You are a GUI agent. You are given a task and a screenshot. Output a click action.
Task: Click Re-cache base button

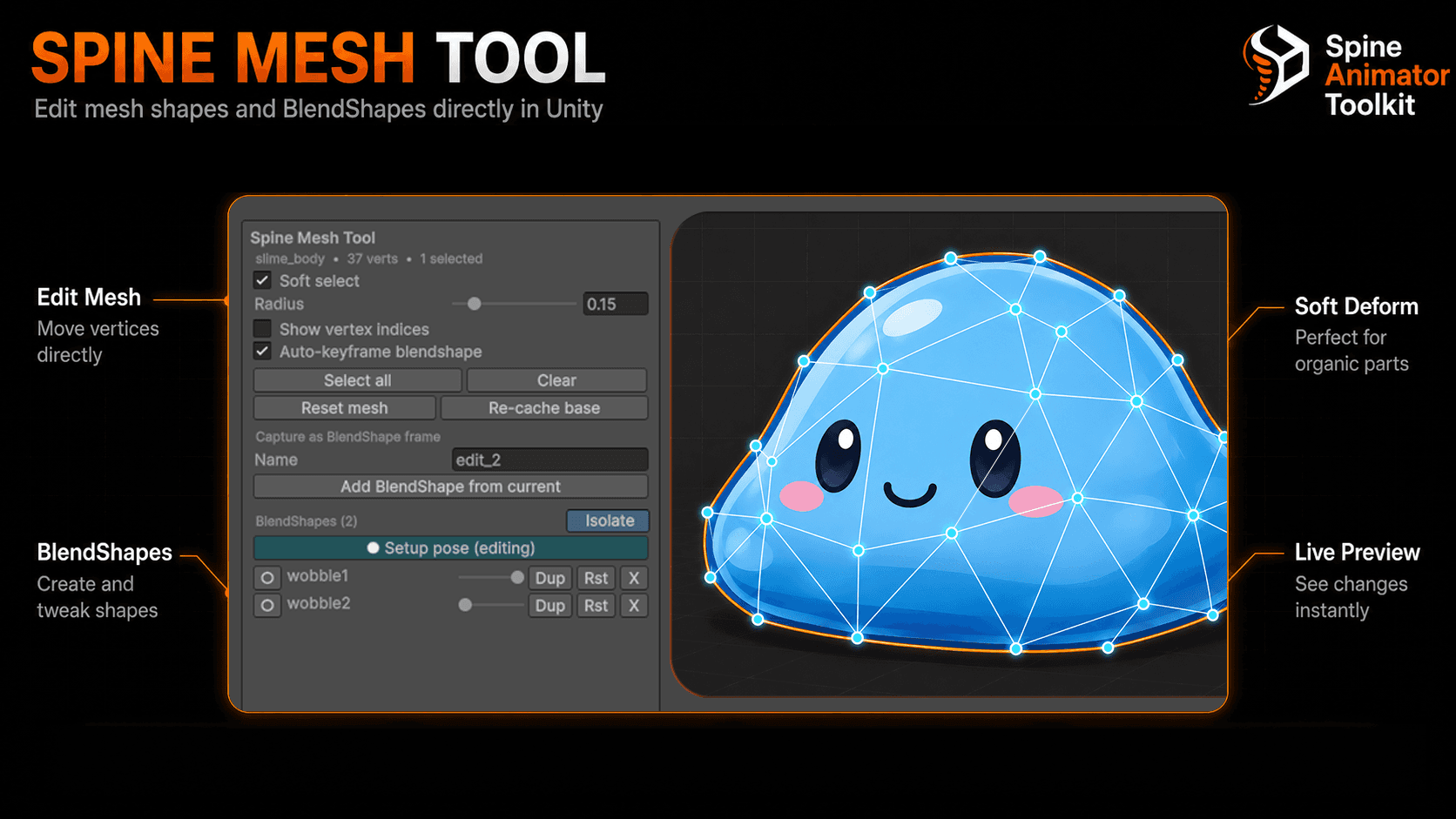pos(544,408)
